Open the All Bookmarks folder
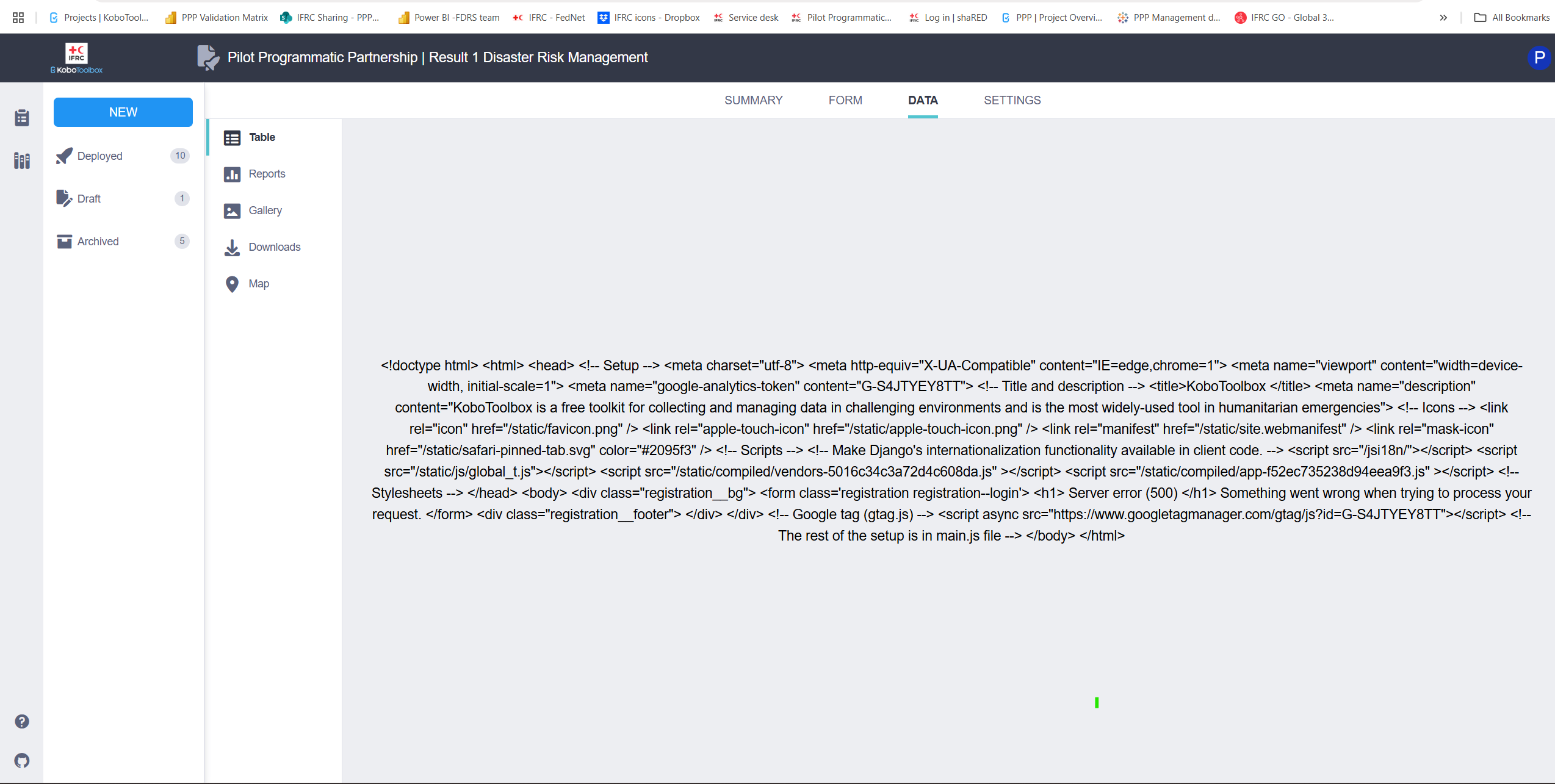The width and height of the screenshot is (1555, 784). pyautogui.click(x=1512, y=18)
